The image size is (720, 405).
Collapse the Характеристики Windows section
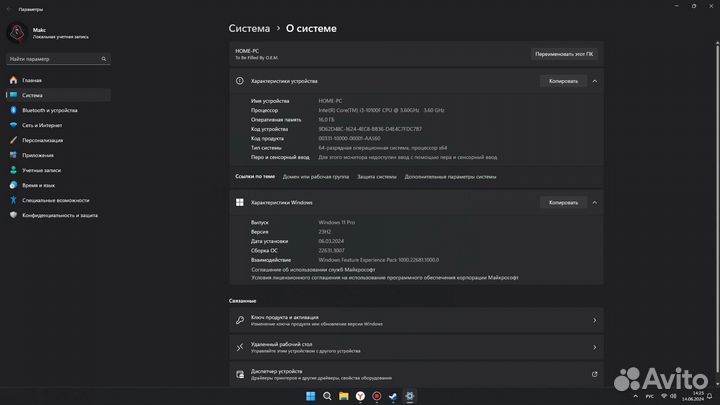(x=595, y=202)
